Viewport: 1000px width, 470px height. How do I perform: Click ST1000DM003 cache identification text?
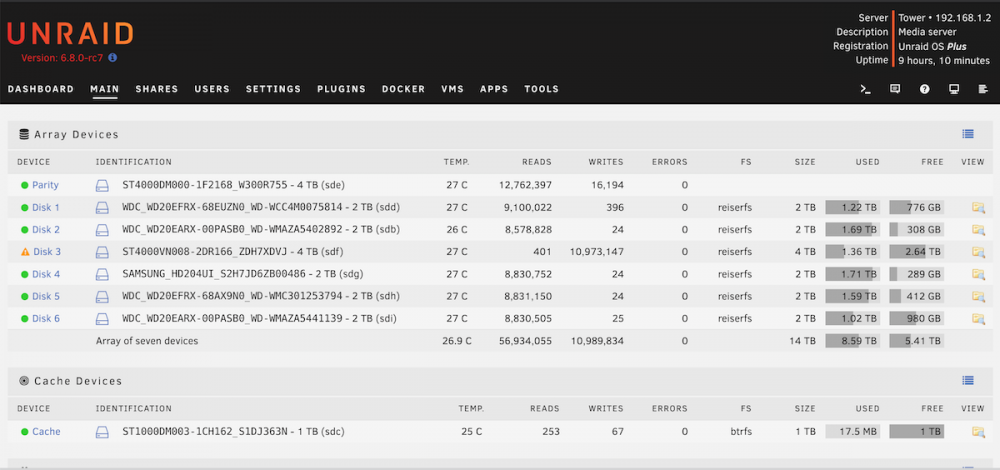233,432
